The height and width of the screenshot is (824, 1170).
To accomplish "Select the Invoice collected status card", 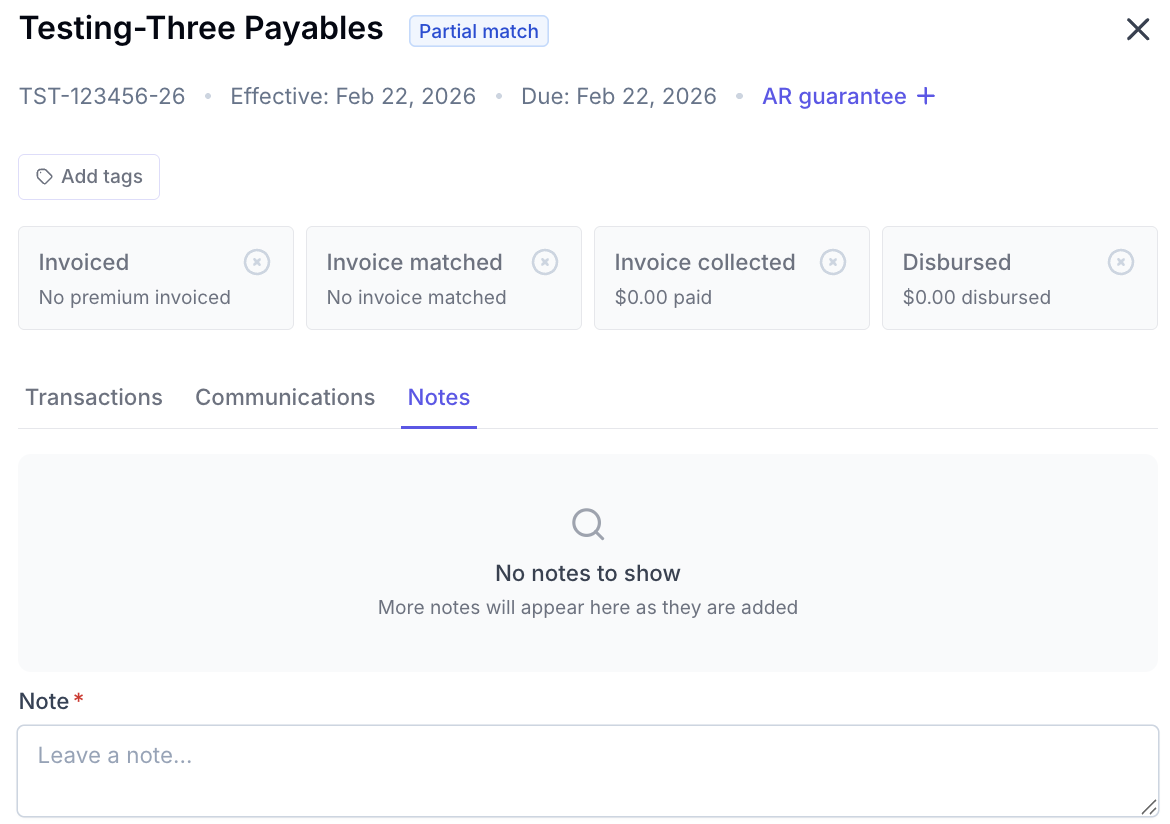I will (732, 278).
